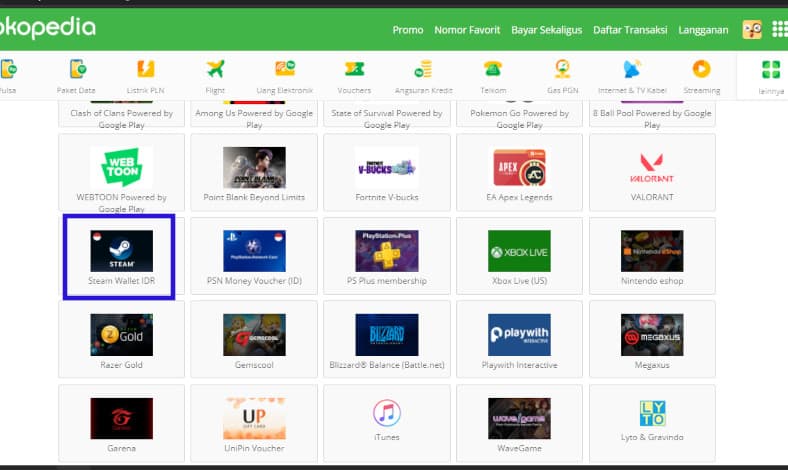Screen dimensions: 788x470
Task: Select Playwith Interactive voucher
Action: 519,339
